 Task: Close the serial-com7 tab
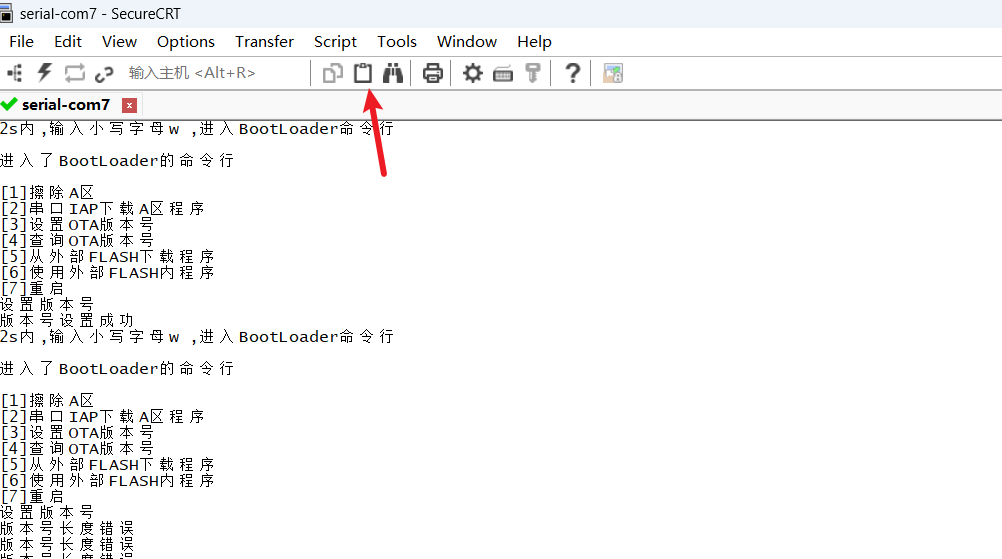[129, 105]
